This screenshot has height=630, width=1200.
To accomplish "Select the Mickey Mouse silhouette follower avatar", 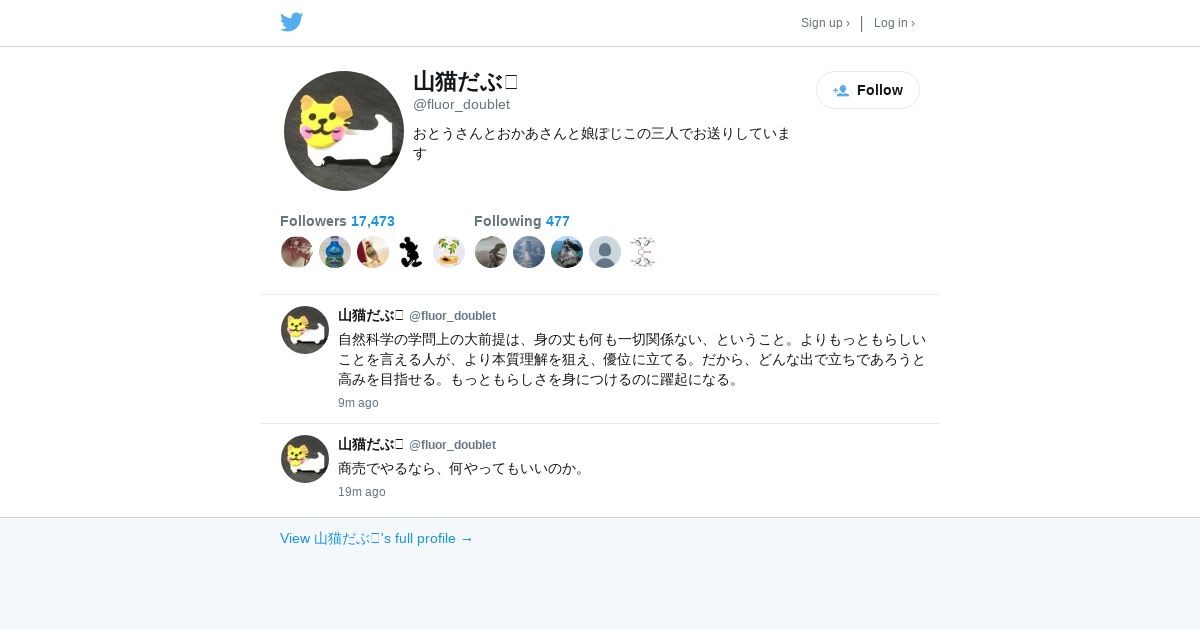I will (411, 252).
